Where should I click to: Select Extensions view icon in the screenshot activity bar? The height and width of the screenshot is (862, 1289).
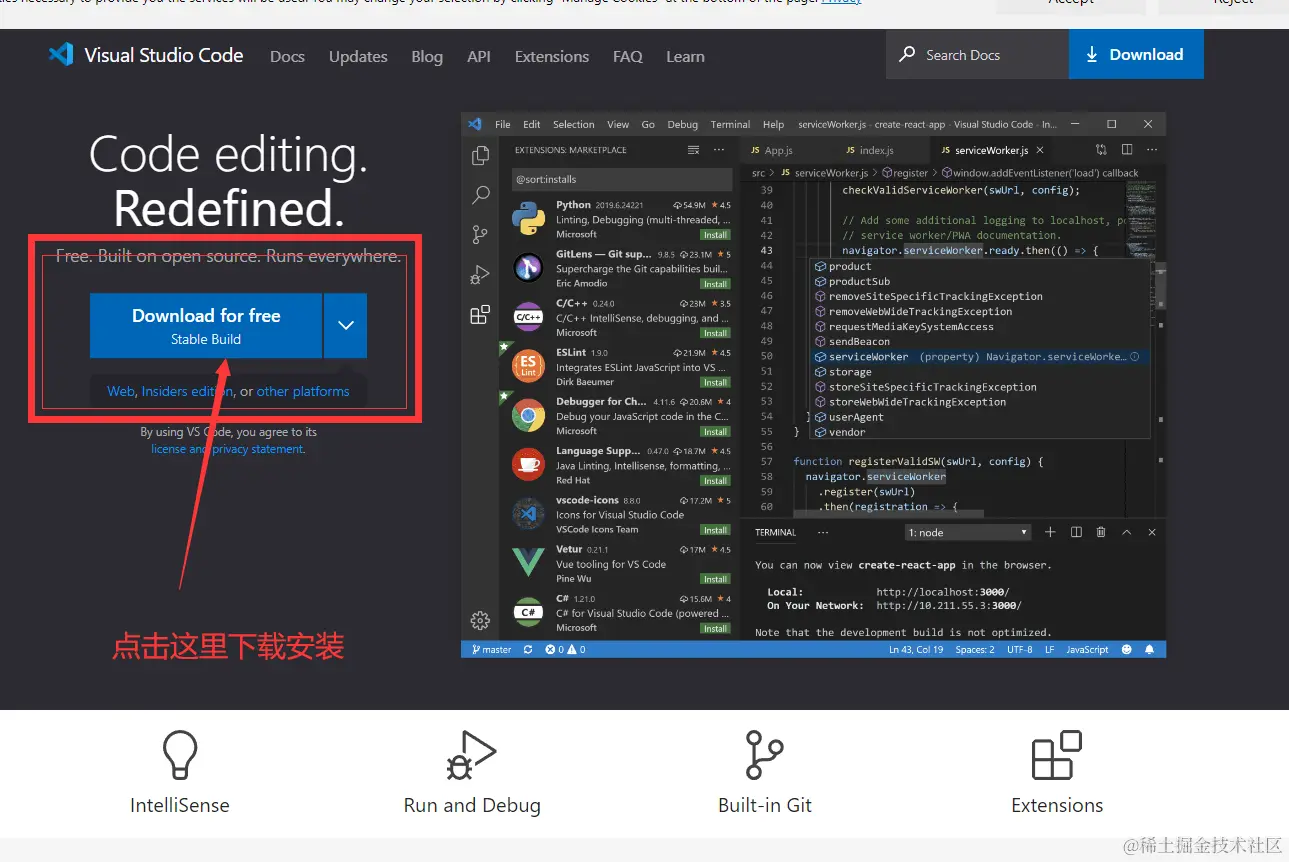481,315
